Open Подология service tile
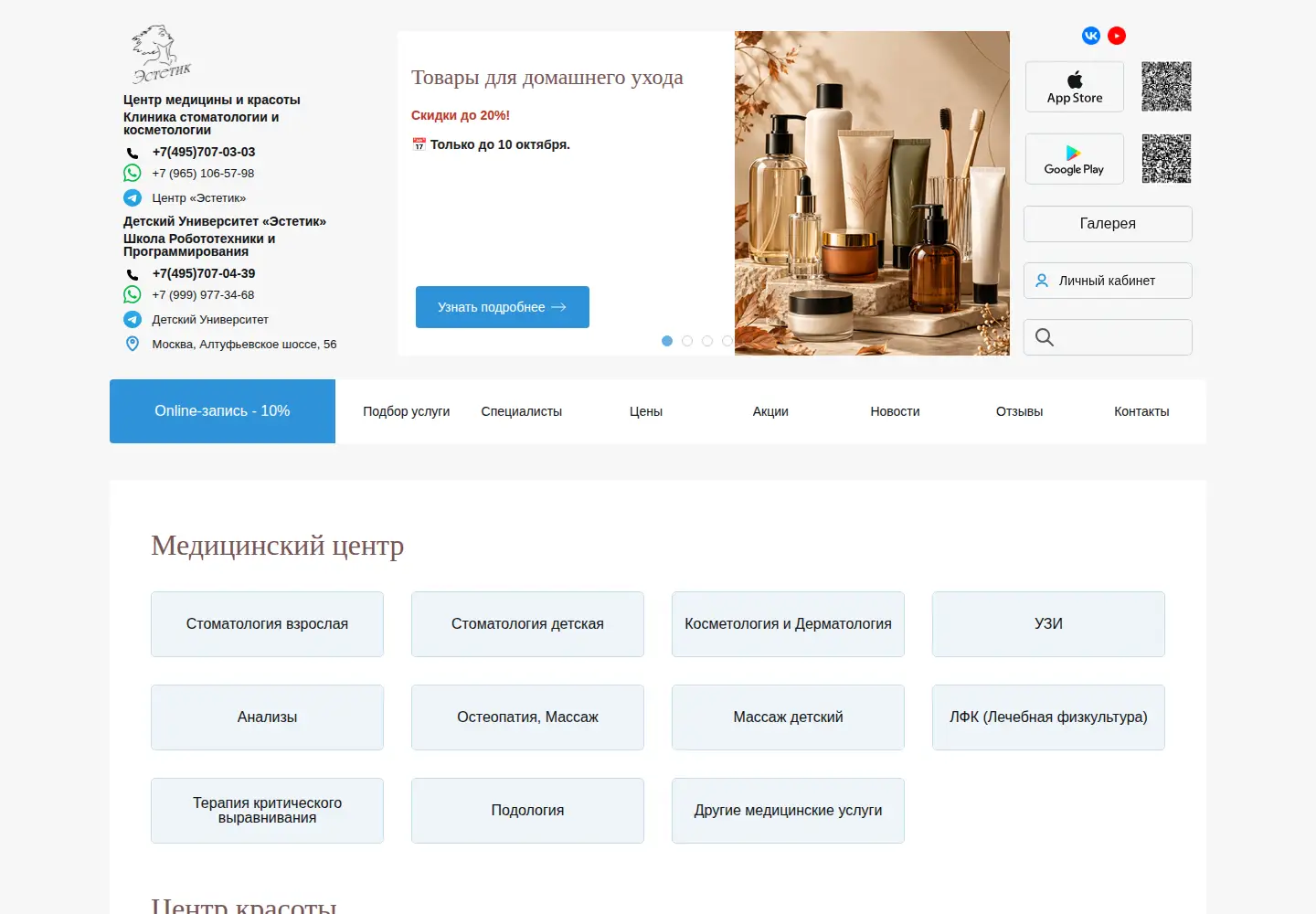 click(x=527, y=811)
